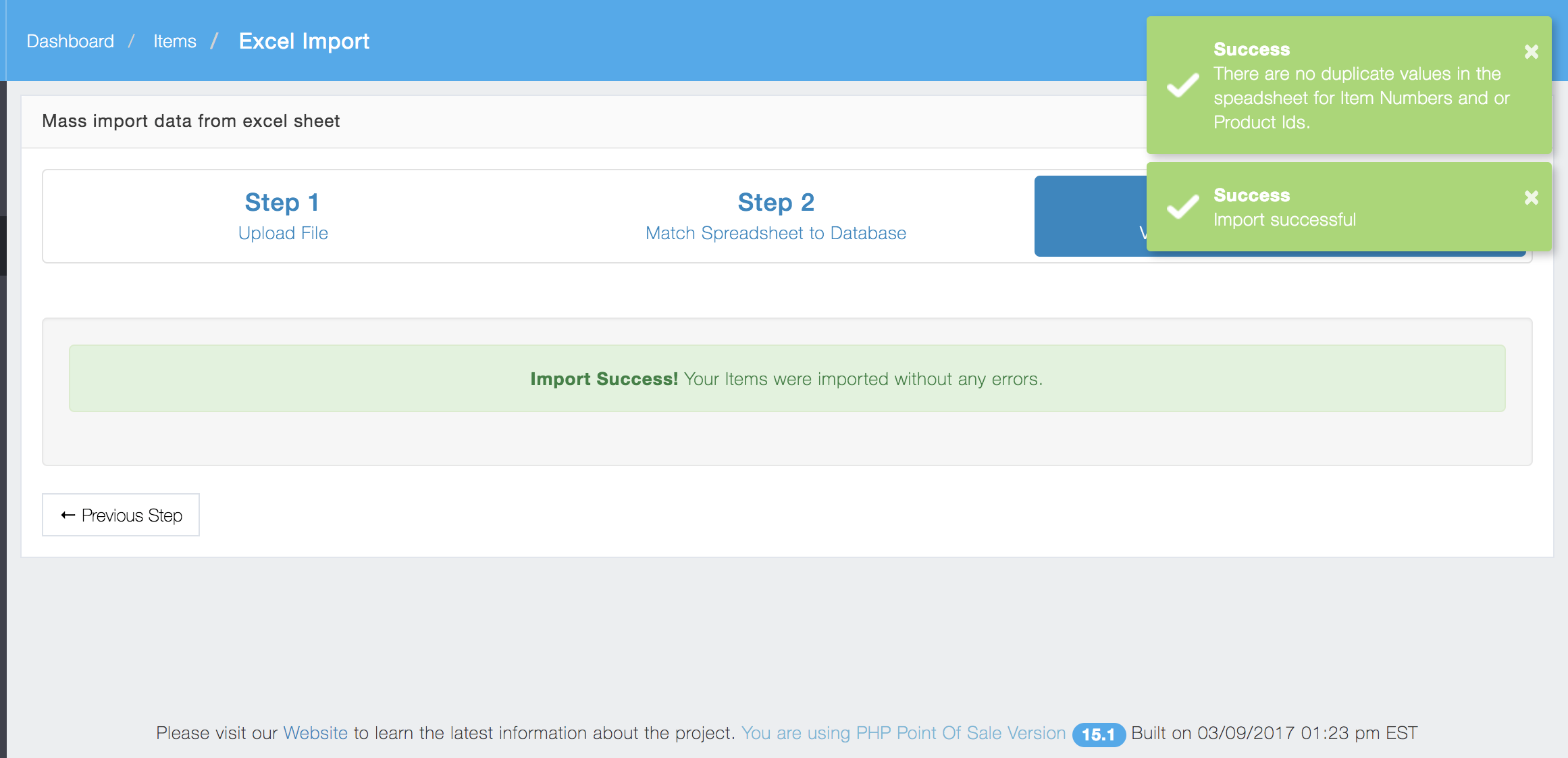Click checkmark icon in duplicate values toast

[x=1183, y=85]
